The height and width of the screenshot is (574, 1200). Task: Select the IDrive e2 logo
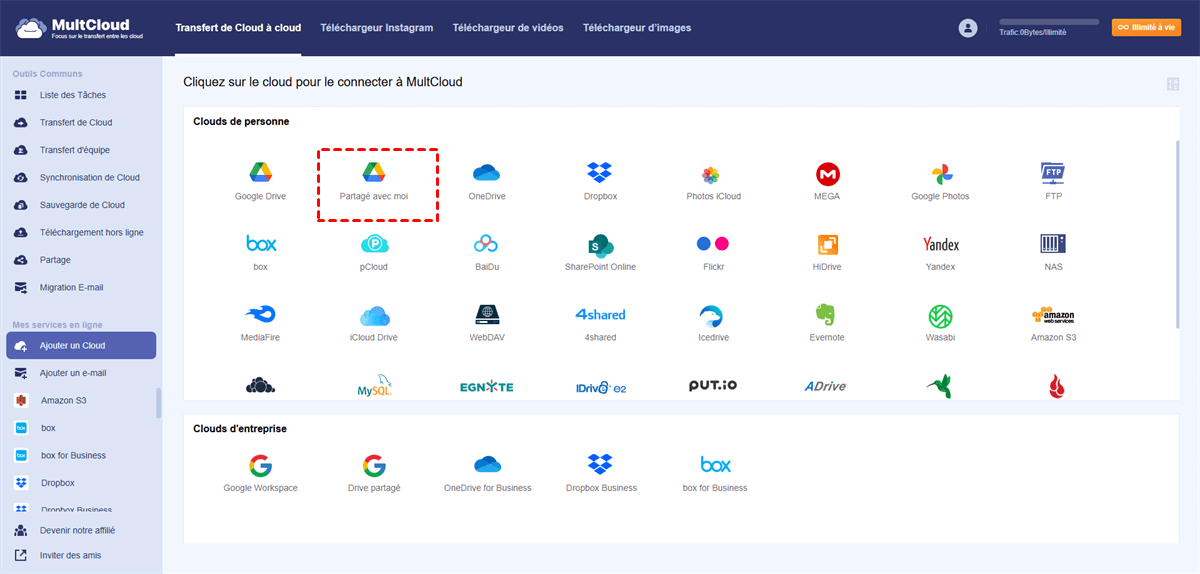click(600, 386)
